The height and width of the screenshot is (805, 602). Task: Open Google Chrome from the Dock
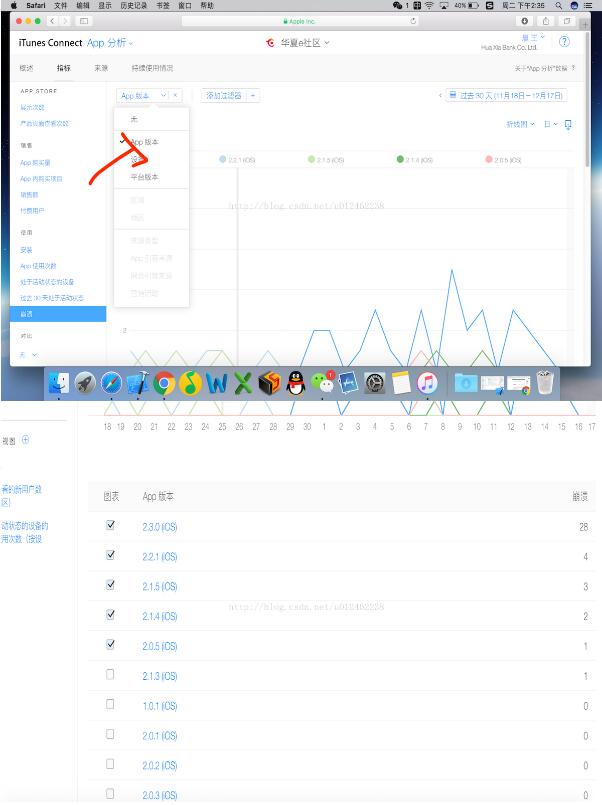164,383
